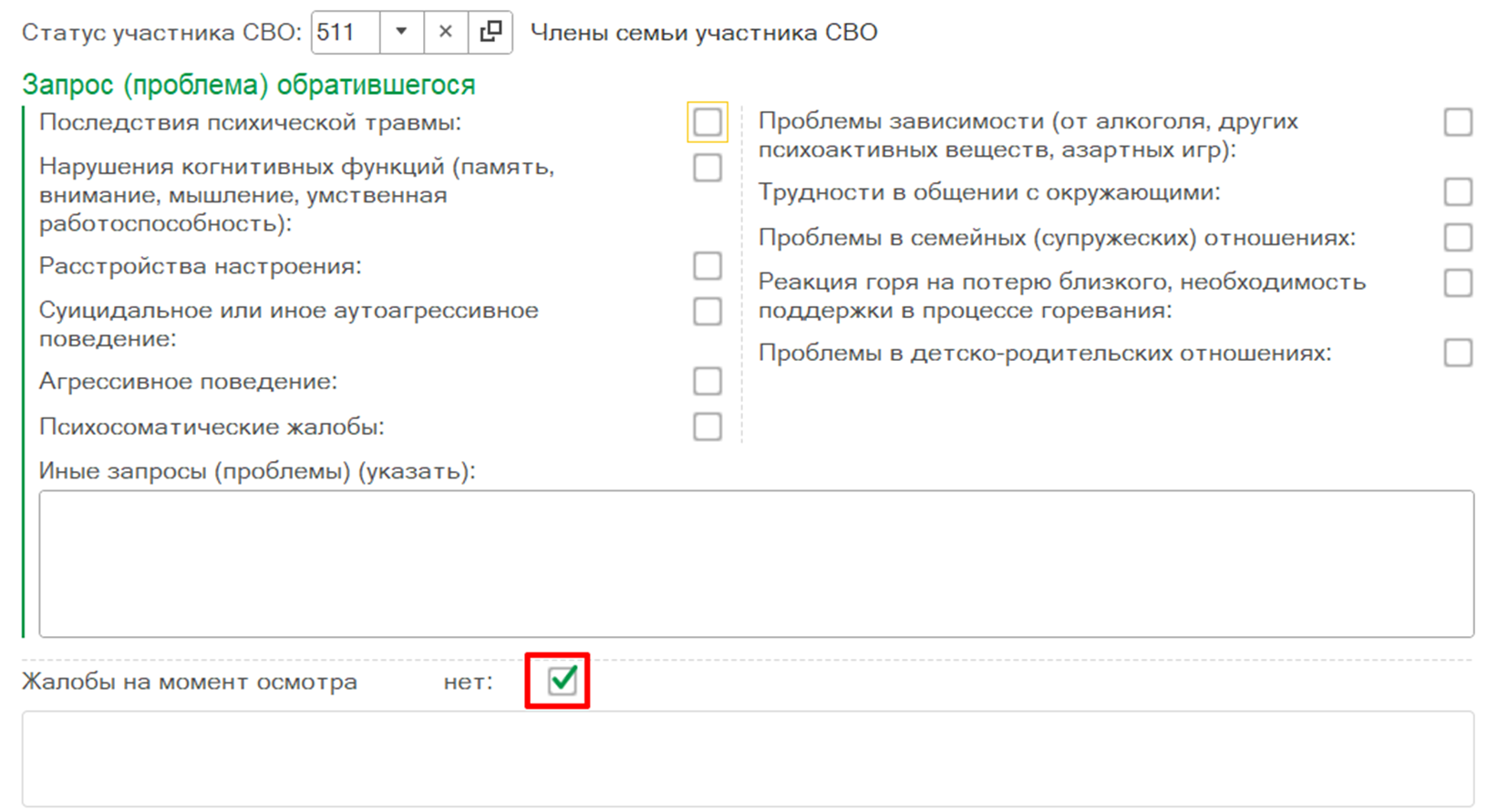Click the Статус участника СВО field with 511

pyautogui.click(x=346, y=32)
